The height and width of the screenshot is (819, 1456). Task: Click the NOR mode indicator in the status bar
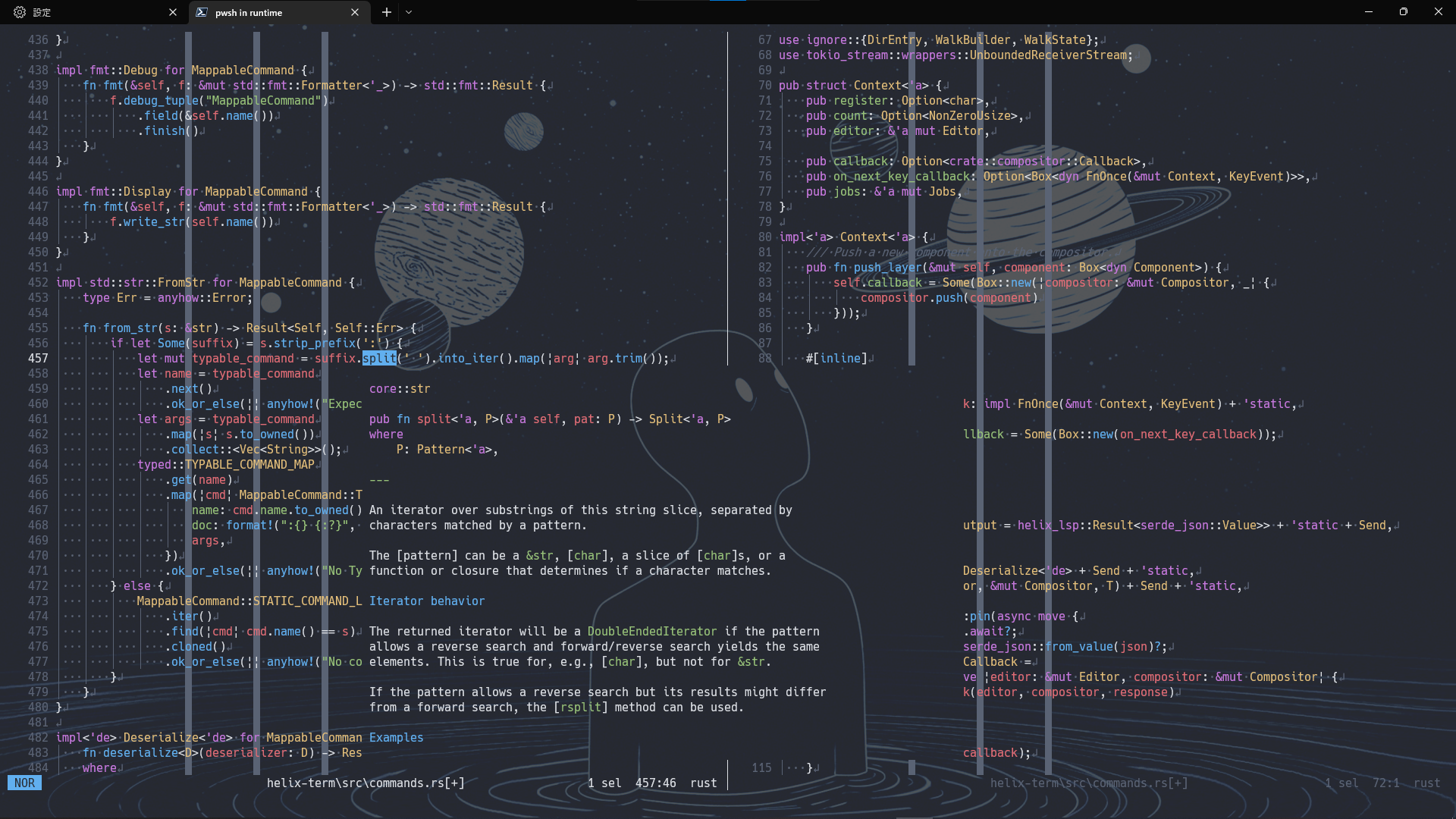click(x=24, y=783)
